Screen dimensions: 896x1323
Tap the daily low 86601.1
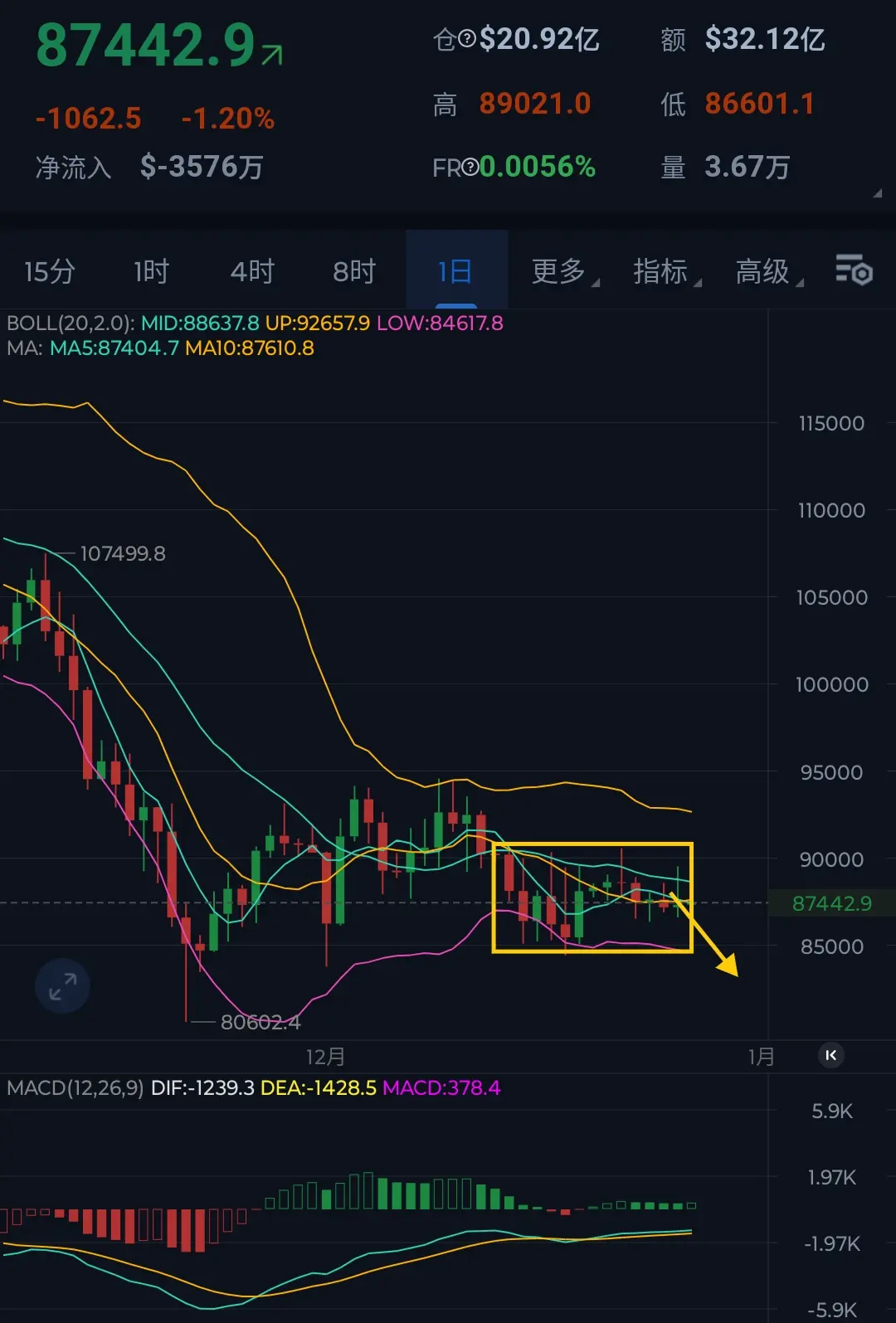click(760, 104)
